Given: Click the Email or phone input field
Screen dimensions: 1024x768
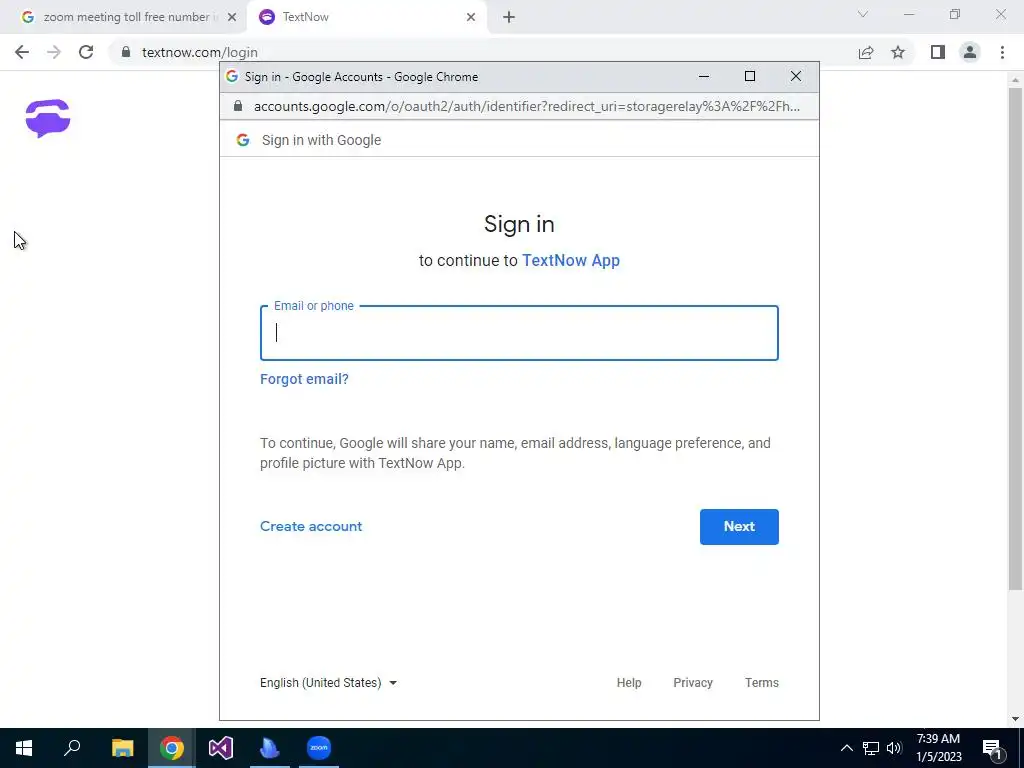Looking at the screenshot, I should click(519, 333).
